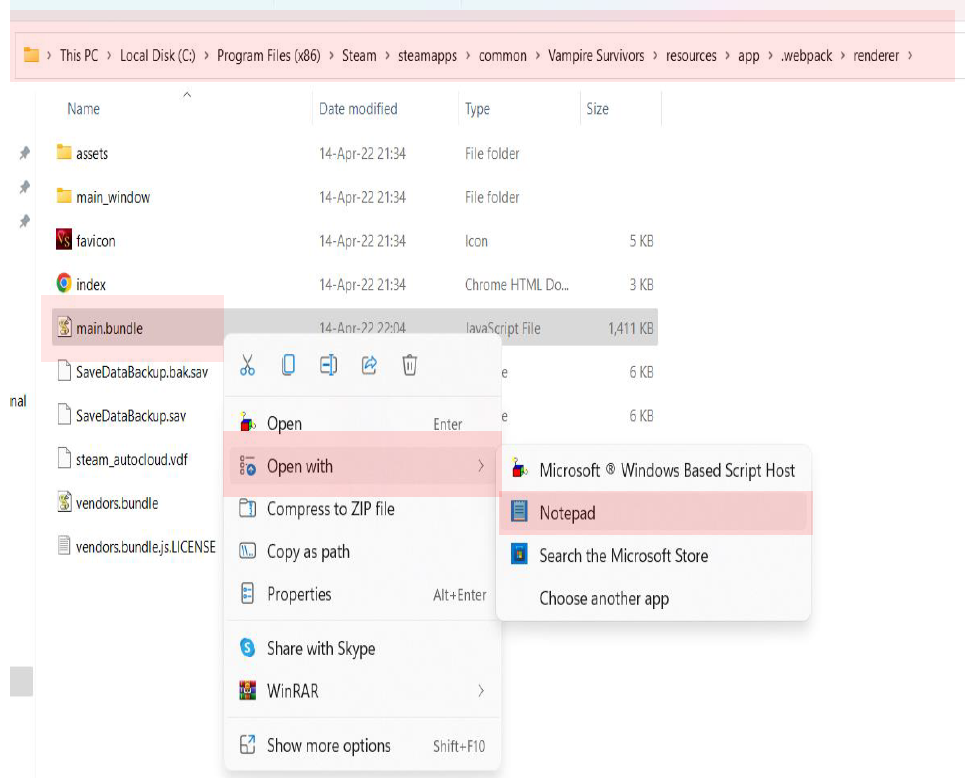The height and width of the screenshot is (778, 965).
Task: Click the main.bundle script file icon
Action: [64, 326]
